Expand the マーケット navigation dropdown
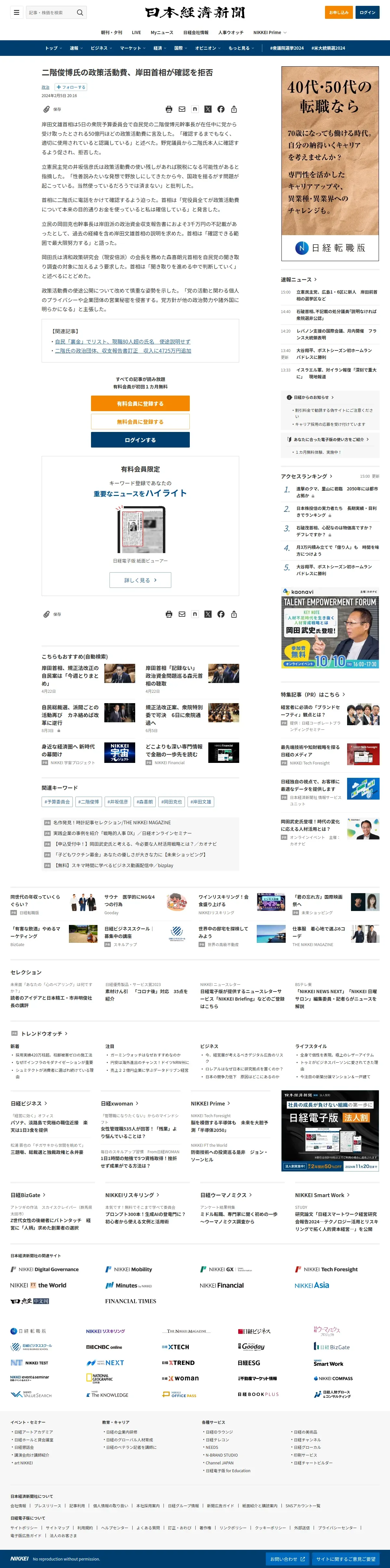This screenshot has width=390, height=1568. click(133, 48)
